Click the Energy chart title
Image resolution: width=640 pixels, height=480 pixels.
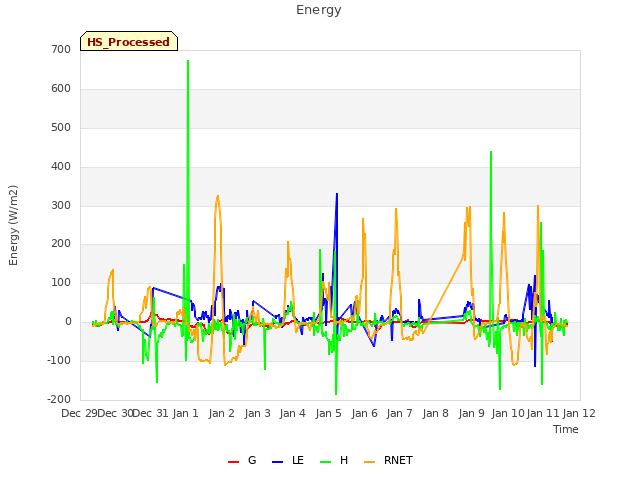(x=318, y=10)
